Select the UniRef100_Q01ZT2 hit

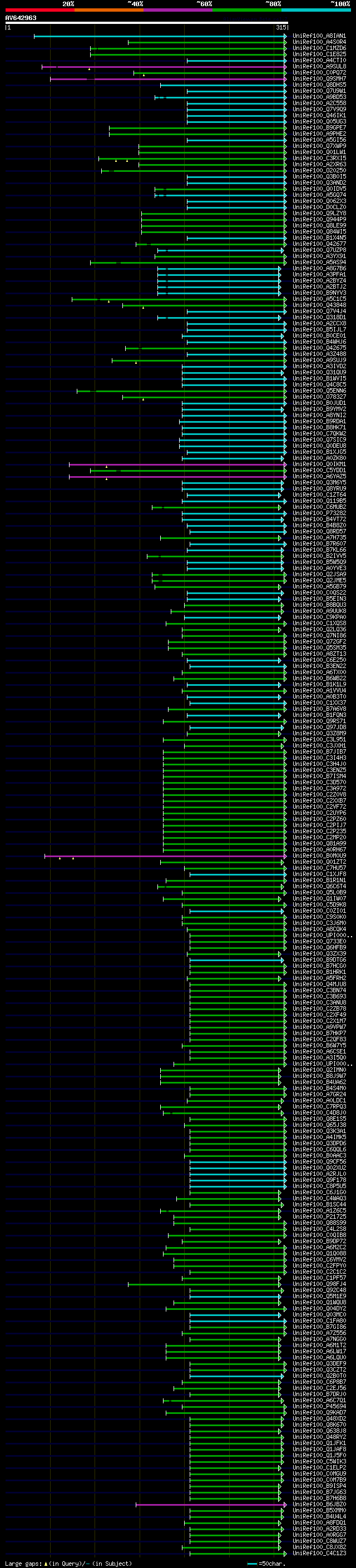(319, 862)
